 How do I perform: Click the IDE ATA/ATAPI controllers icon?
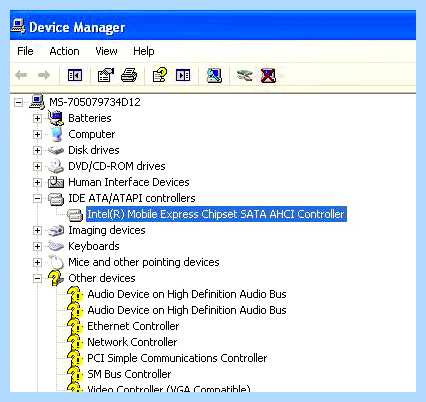click(56, 199)
